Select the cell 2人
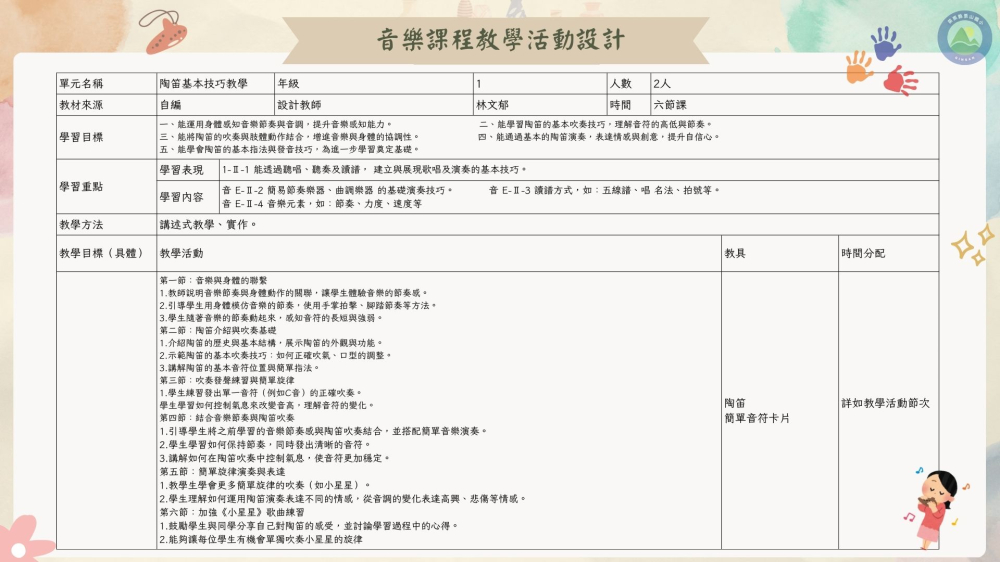The height and width of the screenshot is (562, 1000). click(x=795, y=84)
